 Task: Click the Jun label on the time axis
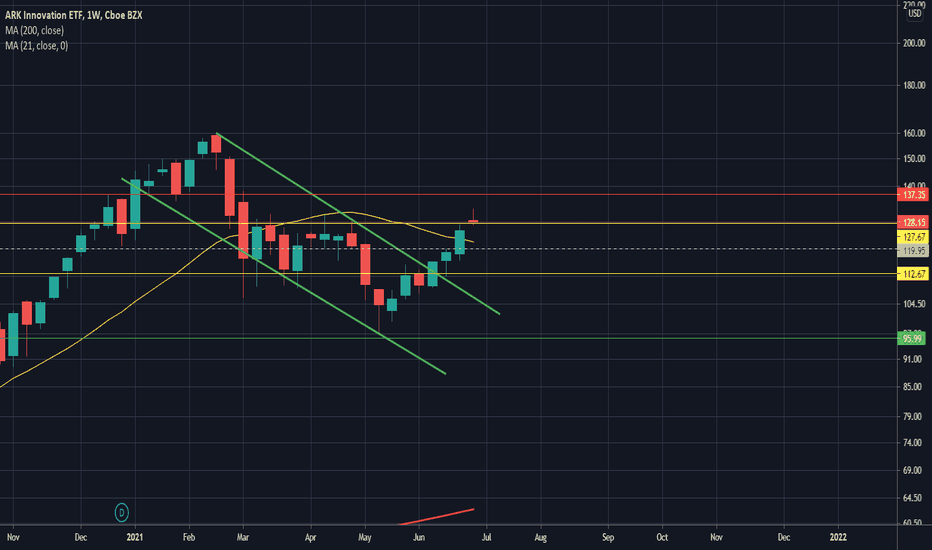coord(419,538)
